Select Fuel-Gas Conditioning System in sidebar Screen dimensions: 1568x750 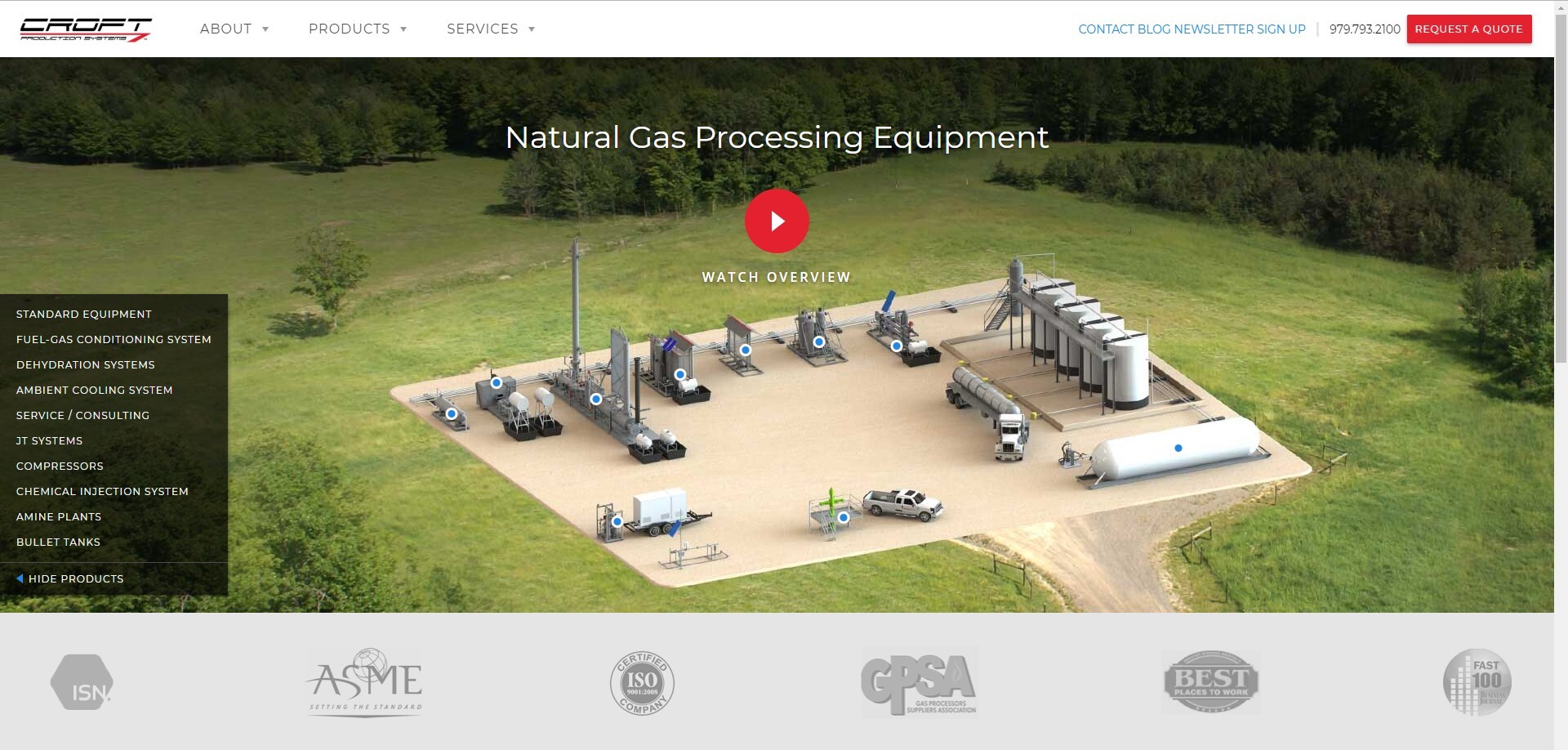pos(114,339)
